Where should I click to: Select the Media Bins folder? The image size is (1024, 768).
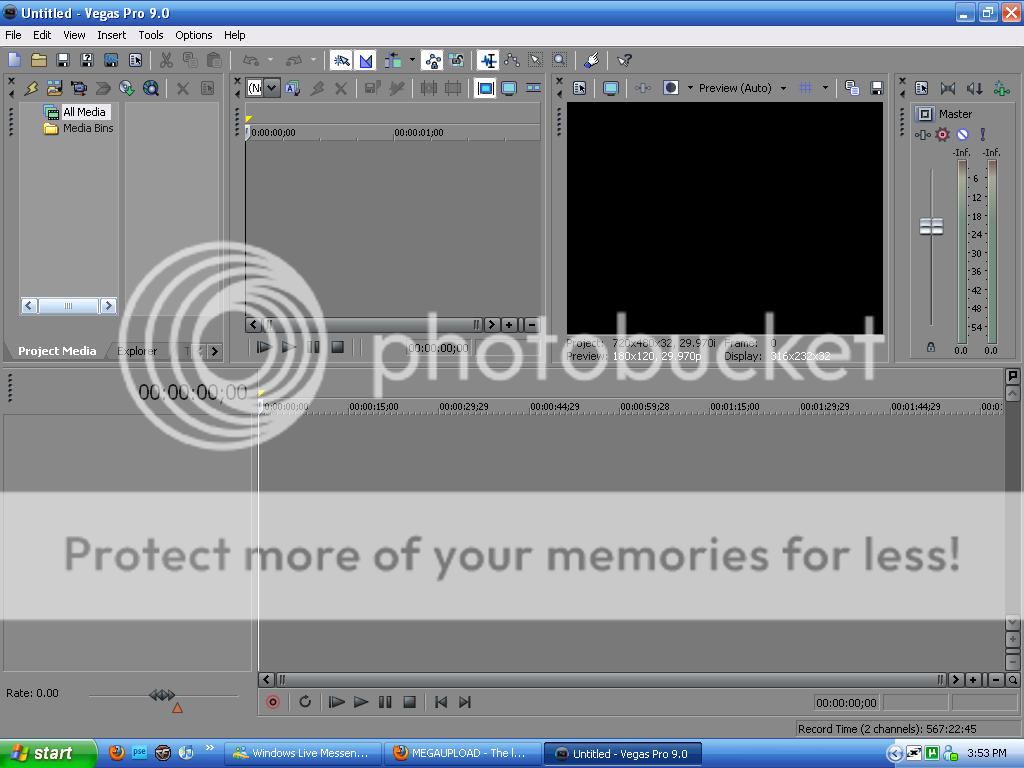87,128
